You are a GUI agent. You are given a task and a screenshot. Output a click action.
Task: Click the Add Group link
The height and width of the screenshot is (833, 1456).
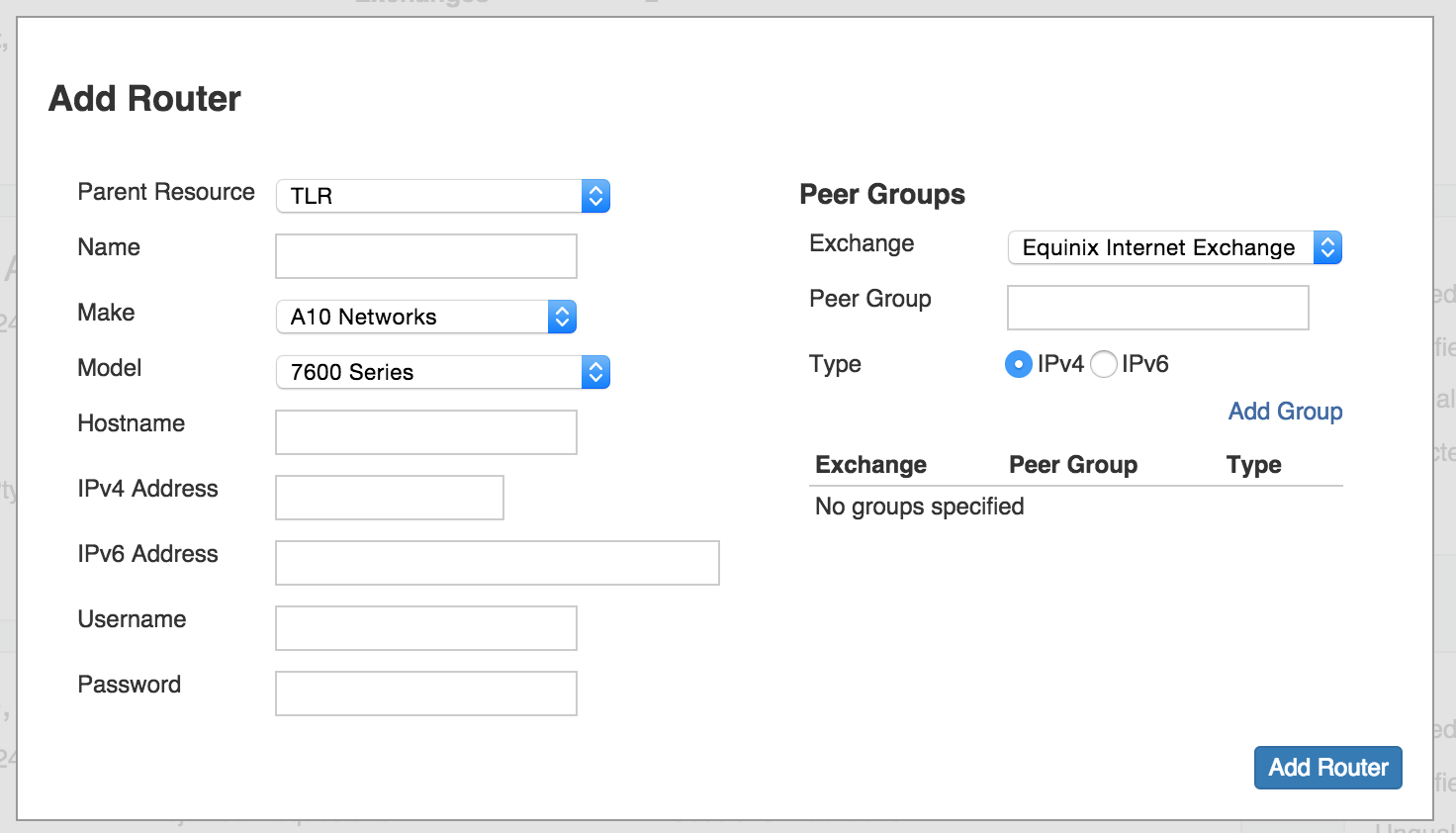tap(1285, 412)
